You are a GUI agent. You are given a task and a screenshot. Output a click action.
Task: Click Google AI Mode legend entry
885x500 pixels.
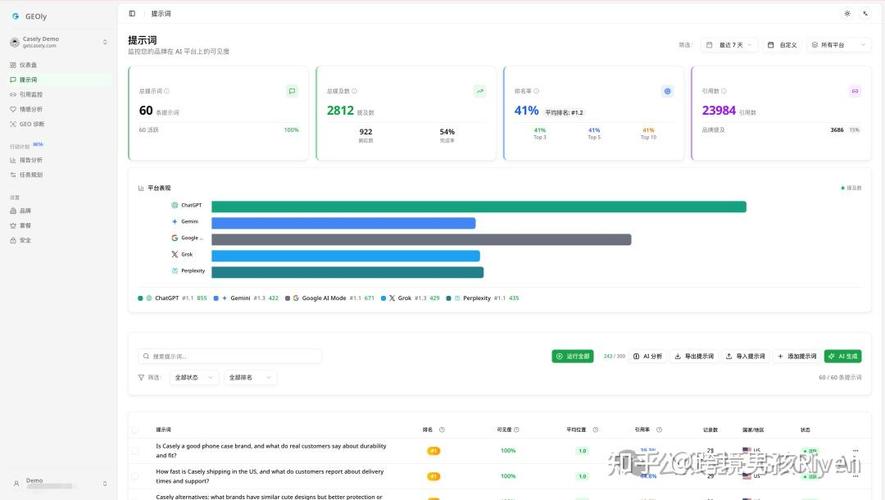pos(330,298)
